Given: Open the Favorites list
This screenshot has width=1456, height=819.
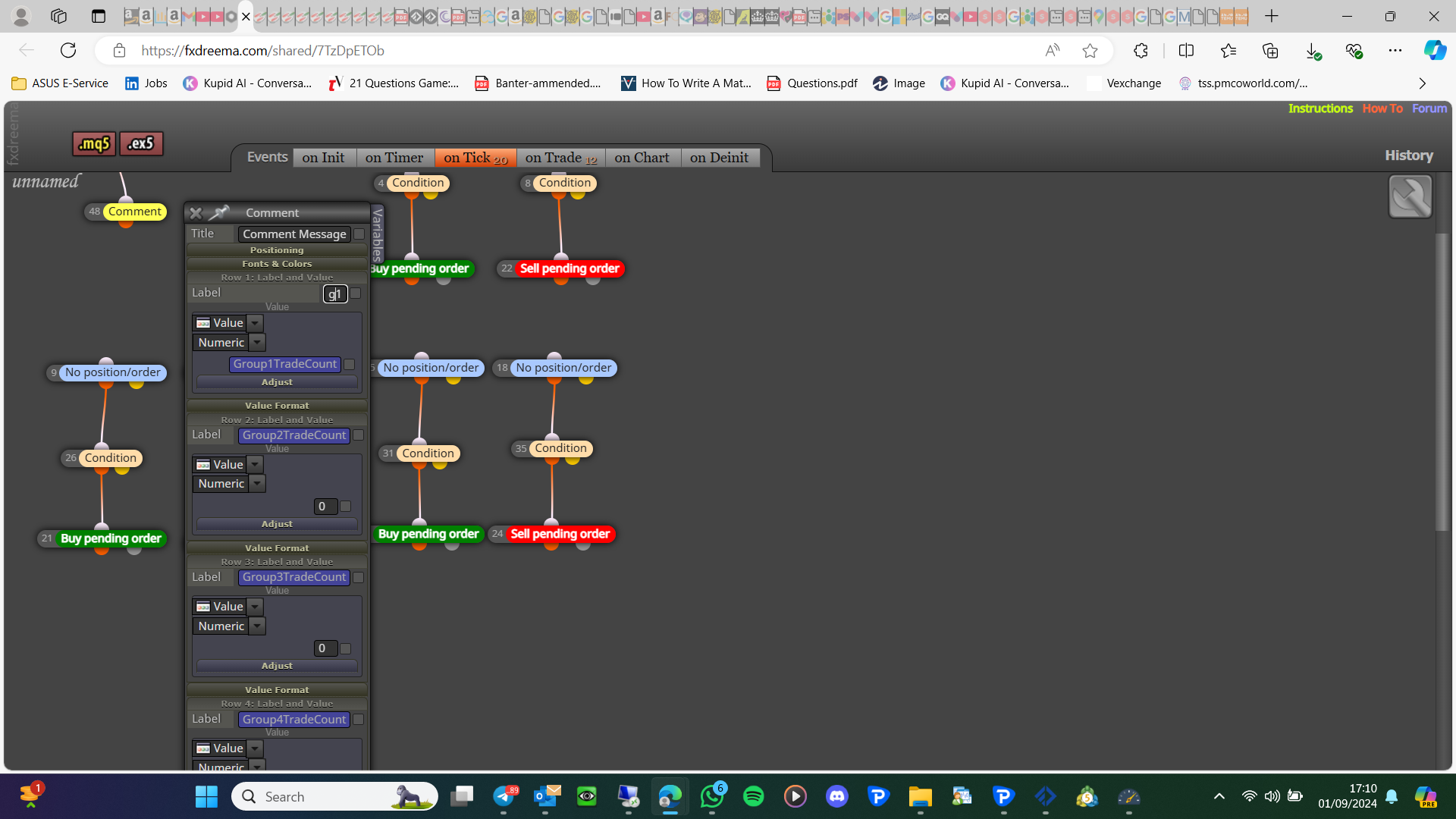Looking at the screenshot, I should (1228, 51).
